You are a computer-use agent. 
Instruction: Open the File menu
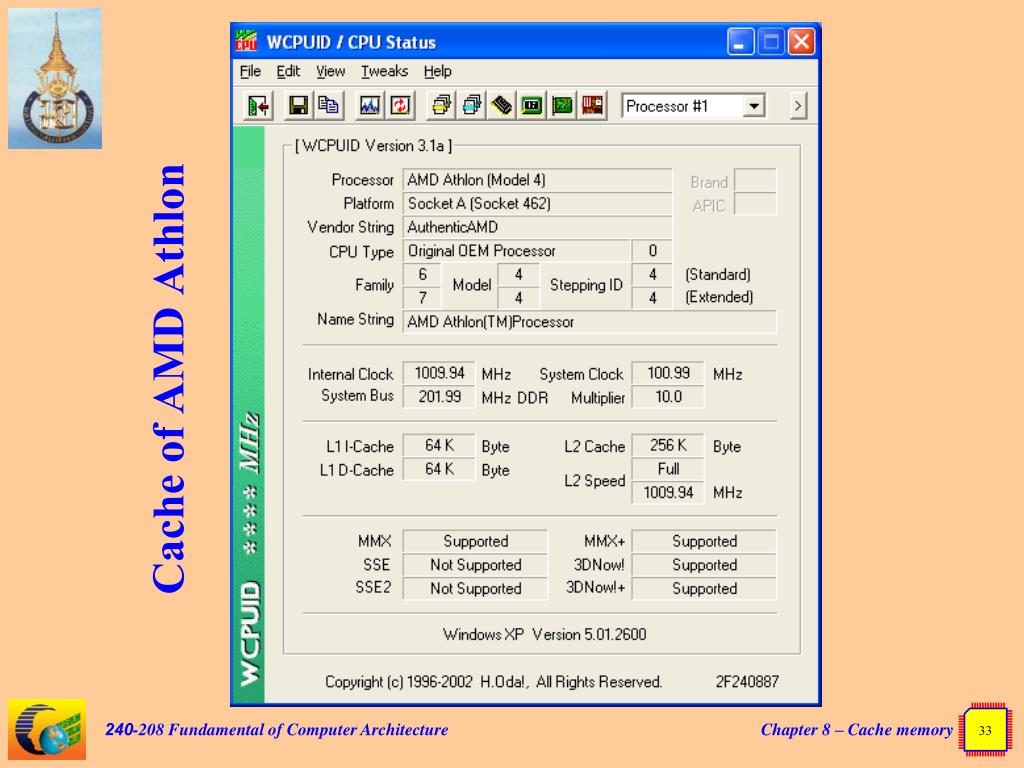tap(250, 71)
